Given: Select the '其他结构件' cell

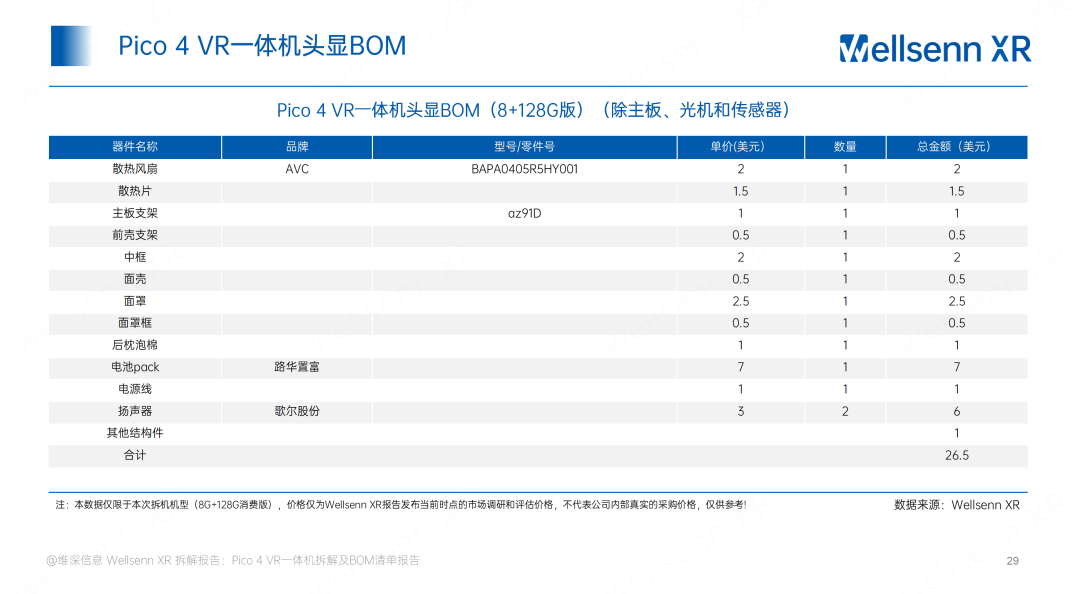Looking at the screenshot, I should pos(135,433).
